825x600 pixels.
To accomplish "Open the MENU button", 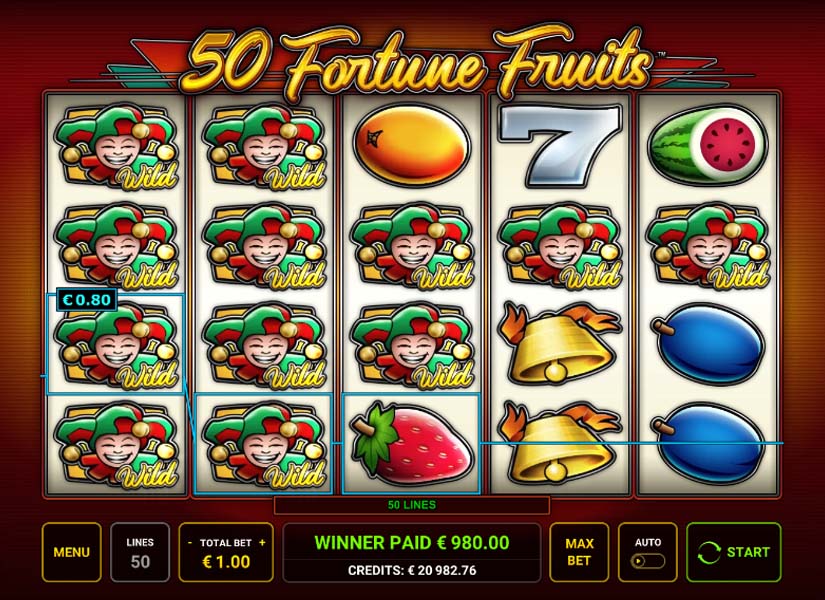I will point(72,552).
